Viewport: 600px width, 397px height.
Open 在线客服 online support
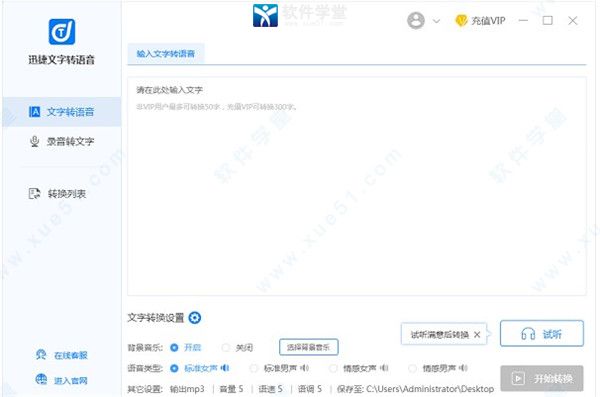click(x=62, y=355)
